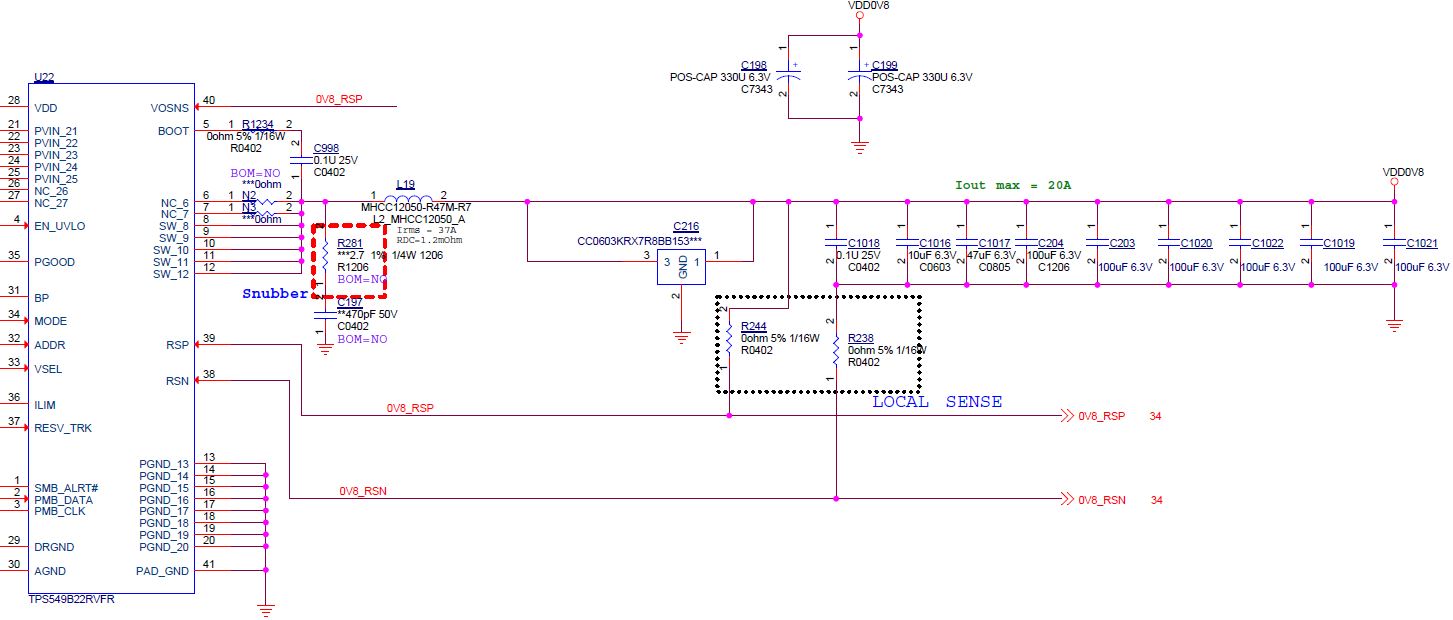Click the 'LOCAL SENSE' label
1453x620 pixels.
coord(937,402)
